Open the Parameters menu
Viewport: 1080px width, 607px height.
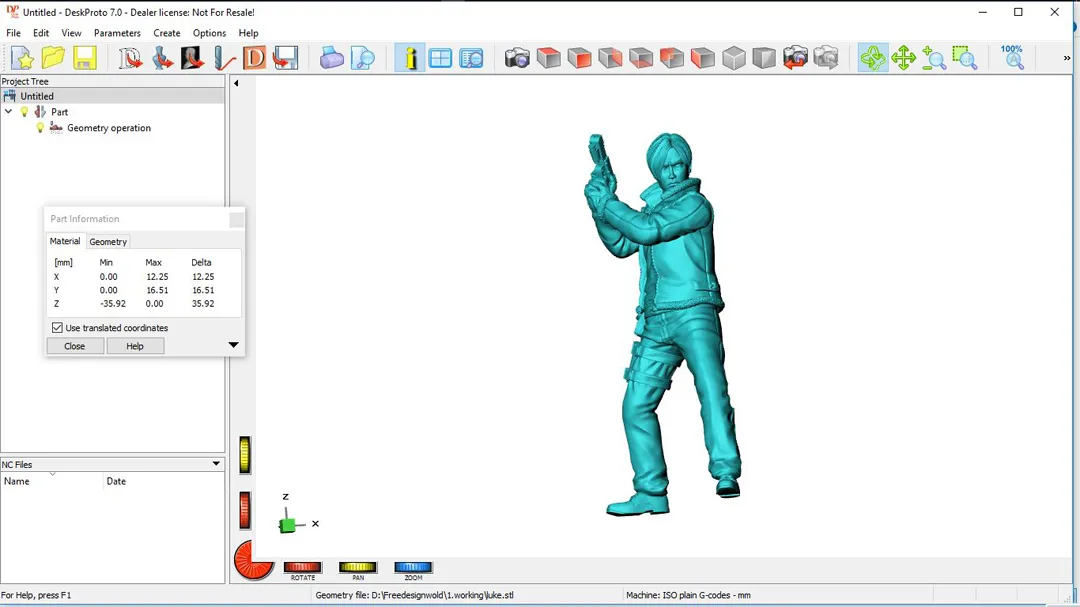[x=117, y=33]
